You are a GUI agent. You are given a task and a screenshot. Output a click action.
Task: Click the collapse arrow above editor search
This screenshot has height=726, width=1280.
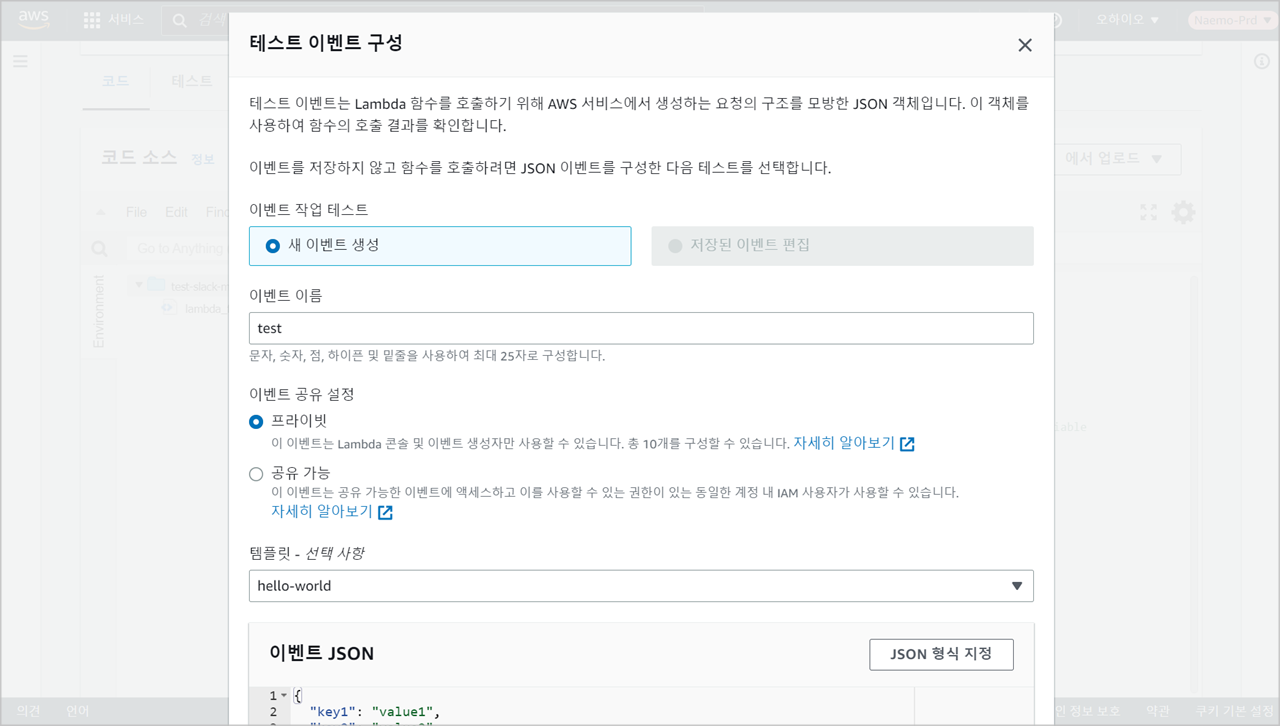click(x=100, y=212)
